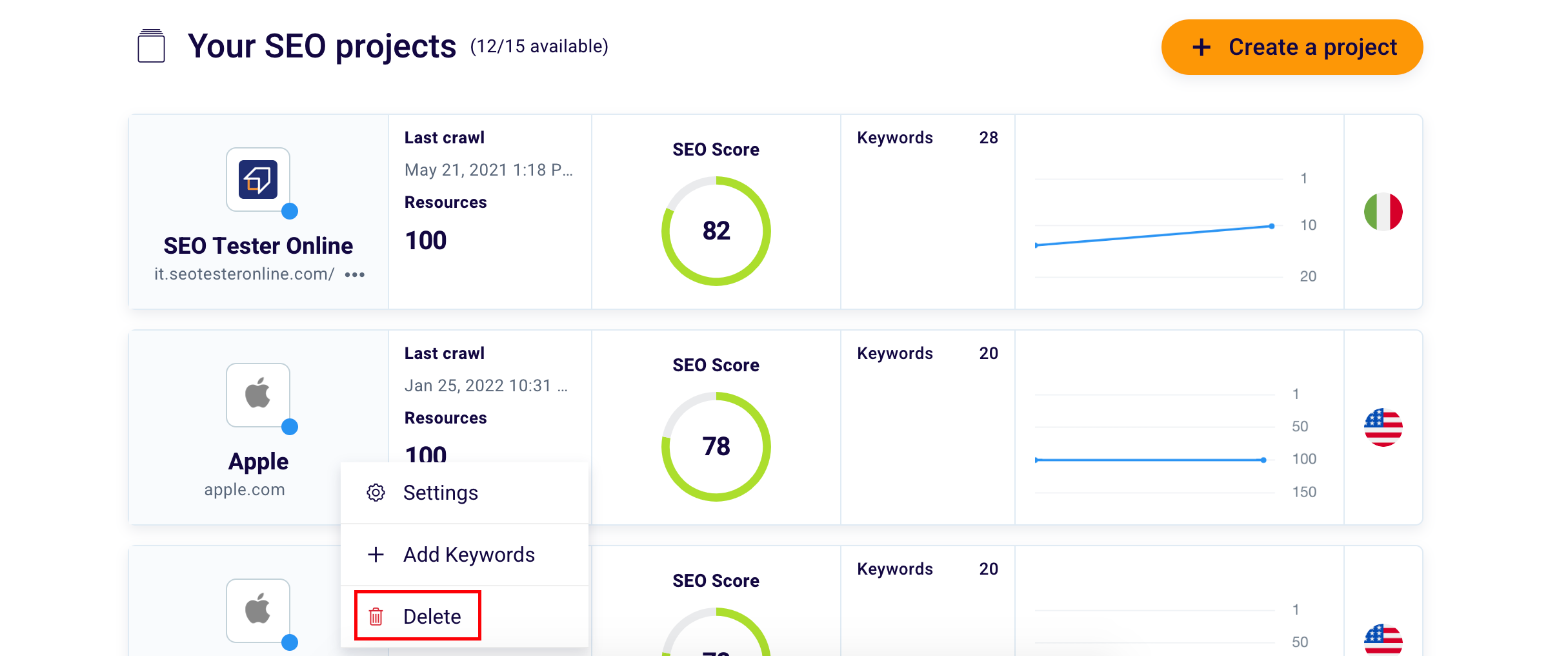Click the gear icon beside Settings
1568x656 pixels.
click(376, 493)
